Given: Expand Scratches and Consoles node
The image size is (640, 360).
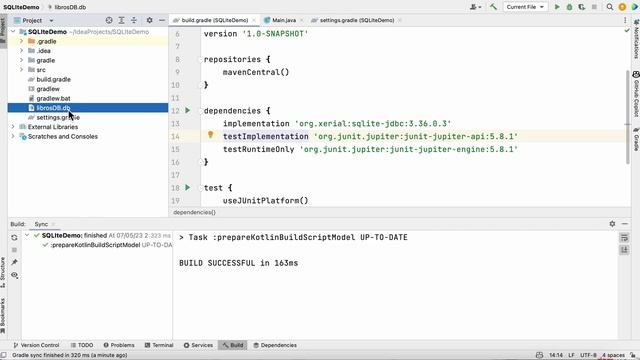Looking at the screenshot, I should pyautogui.click(x=13, y=136).
